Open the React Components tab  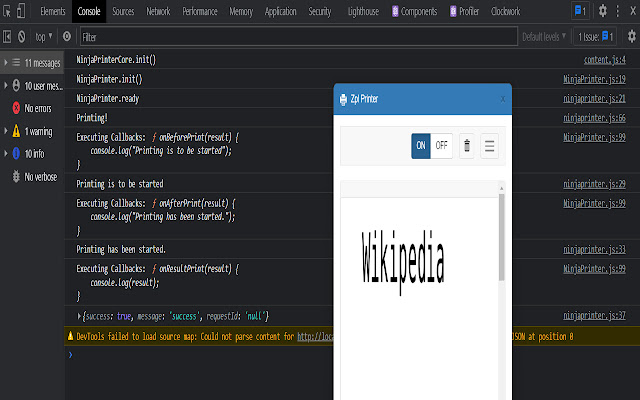pyautogui.click(x=415, y=11)
